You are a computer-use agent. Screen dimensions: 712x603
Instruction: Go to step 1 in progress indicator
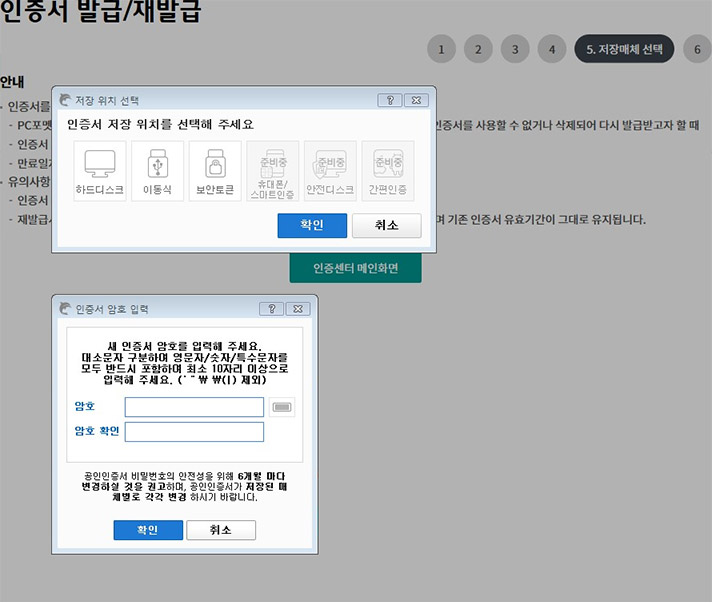(441, 49)
